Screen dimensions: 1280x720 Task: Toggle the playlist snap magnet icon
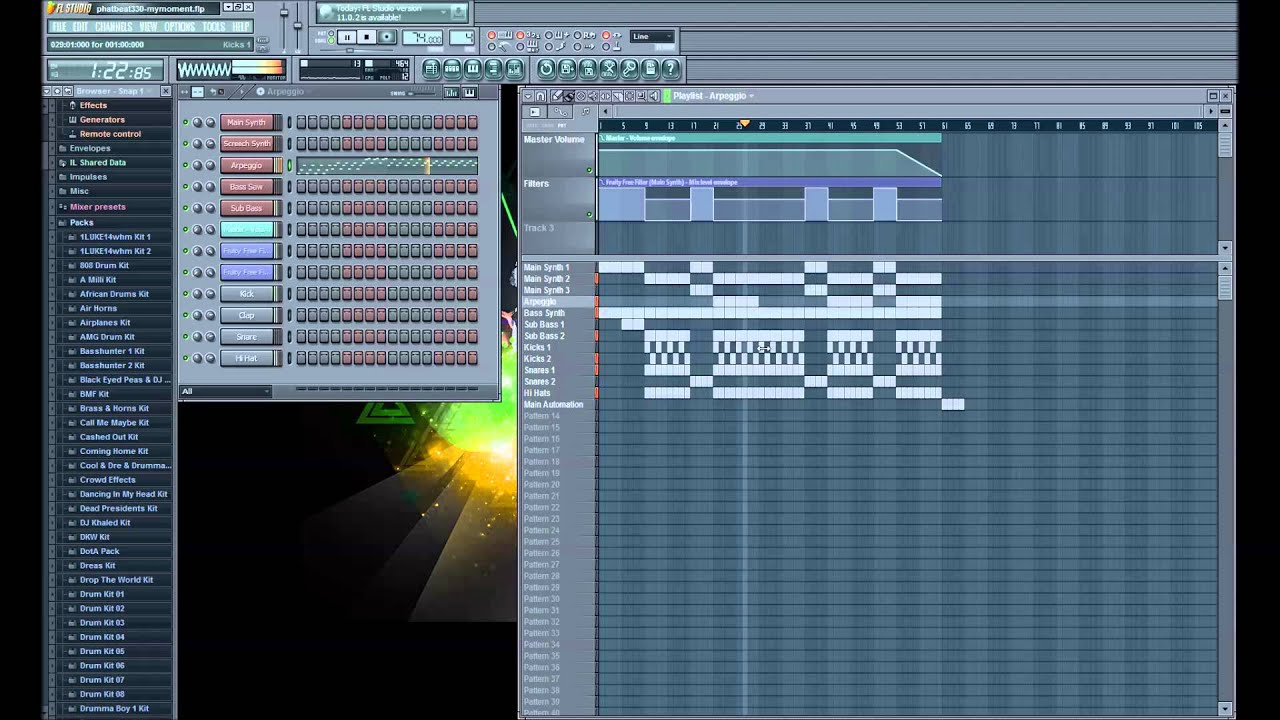[x=541, y=96]
